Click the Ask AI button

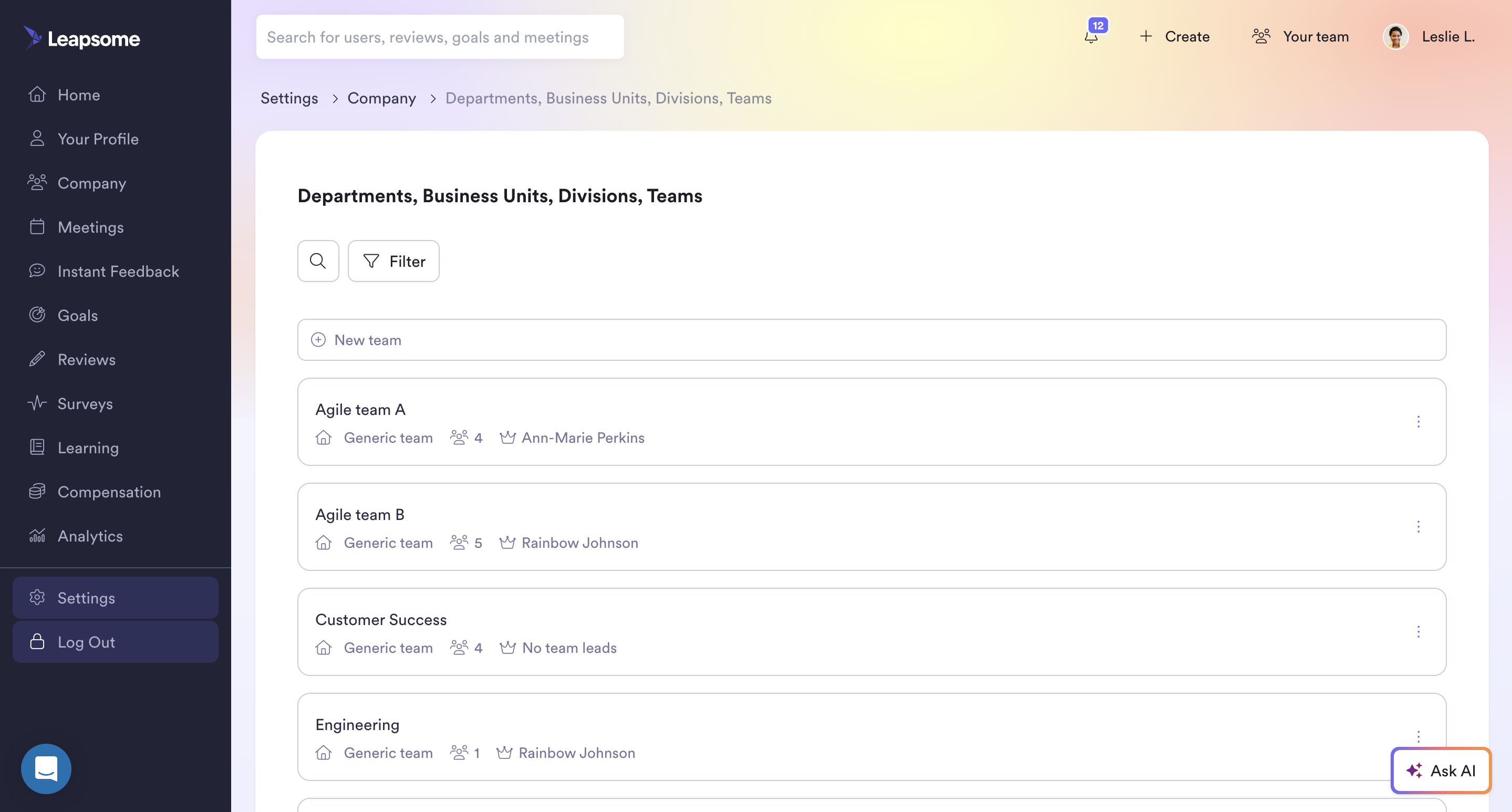[1441, 771]
